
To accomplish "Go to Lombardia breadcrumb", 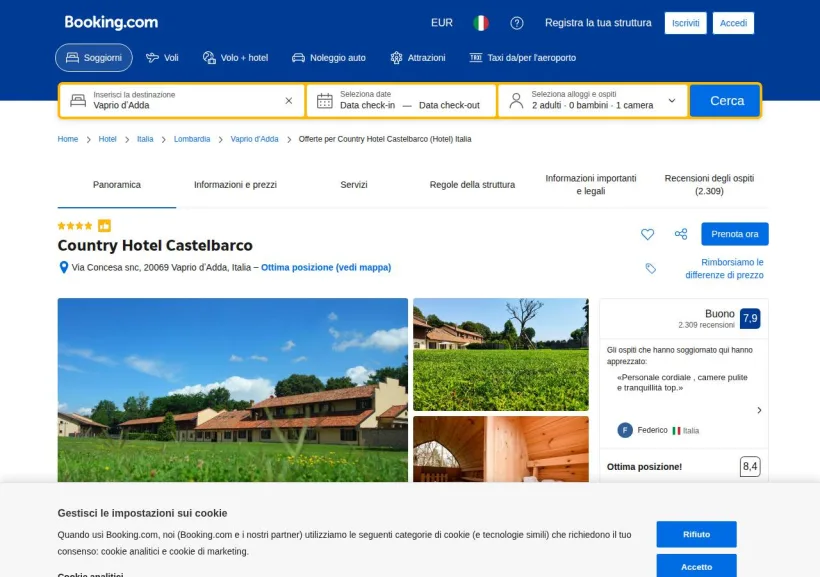I will [x=192, y=139].
